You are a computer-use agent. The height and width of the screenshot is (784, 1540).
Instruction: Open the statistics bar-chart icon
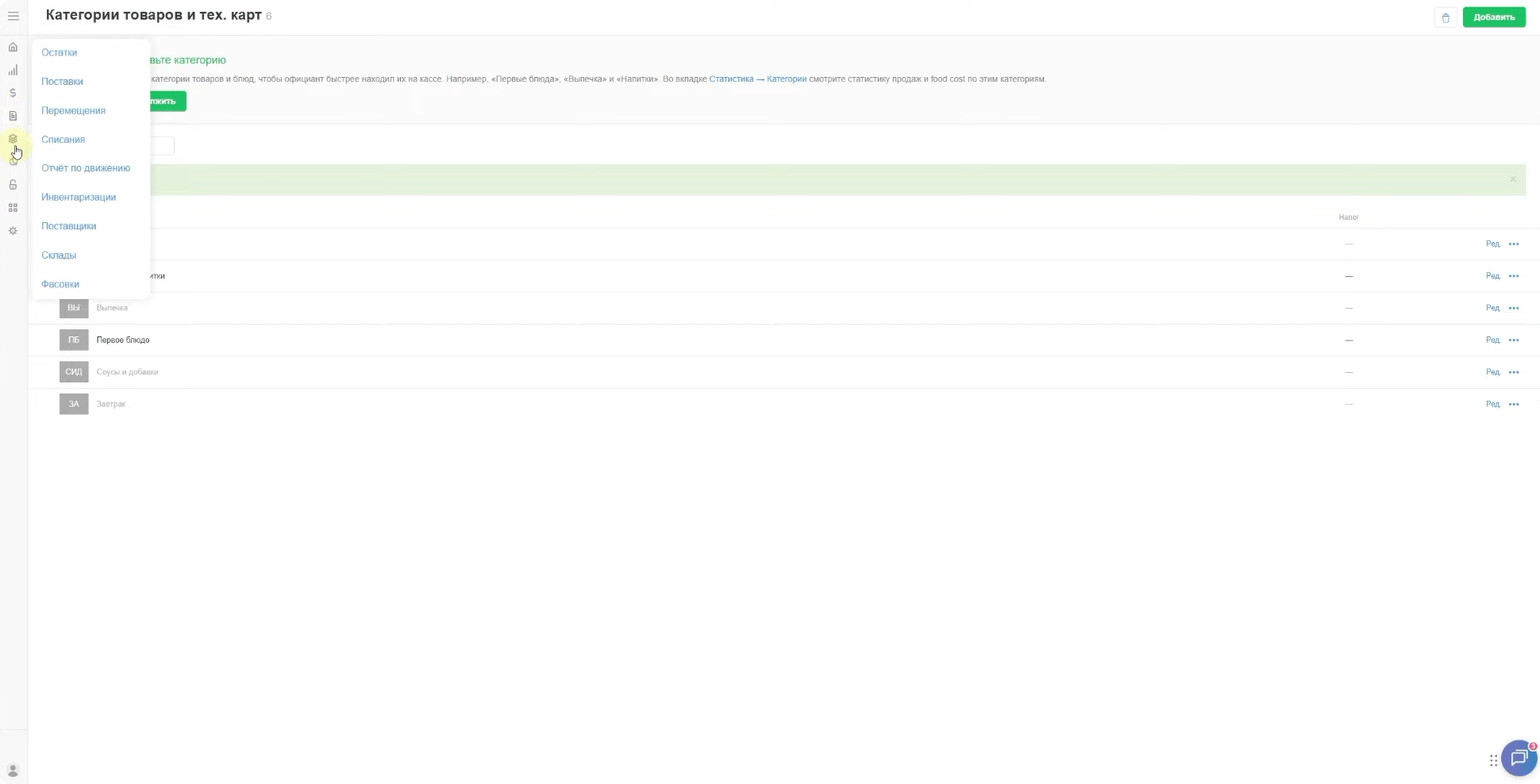point(13,70)
